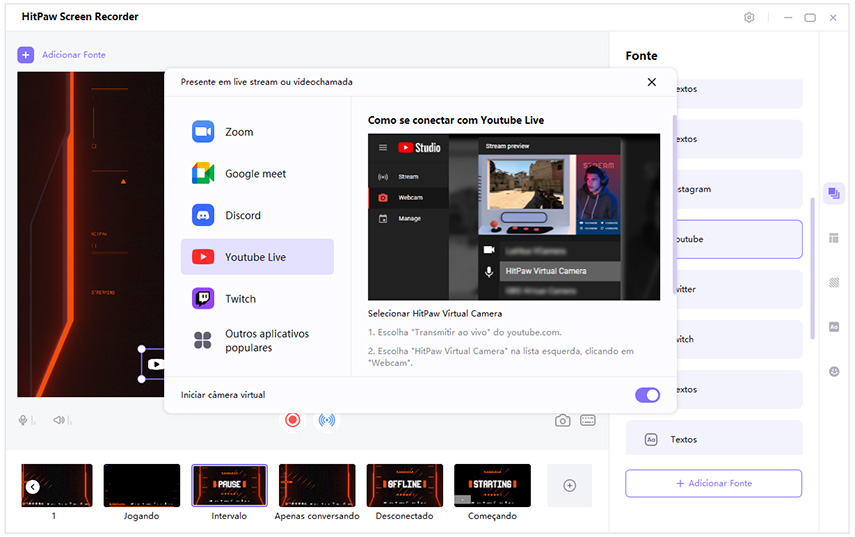Select the Intervalo PAUSE scene thumbnail
Screen dimensions: 855x537
pos(230,485)
